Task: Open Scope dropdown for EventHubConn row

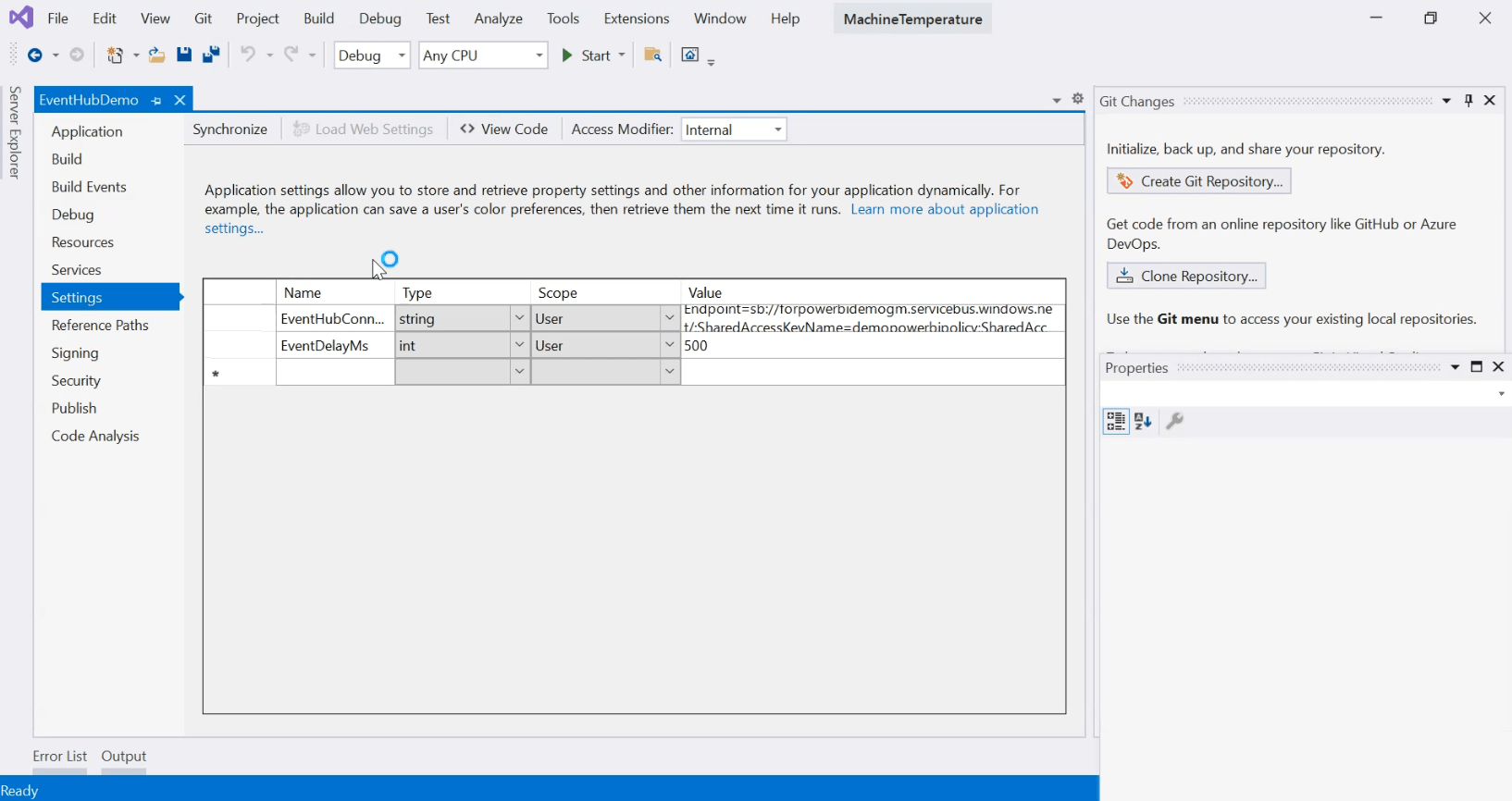Action: click(670, 318)
